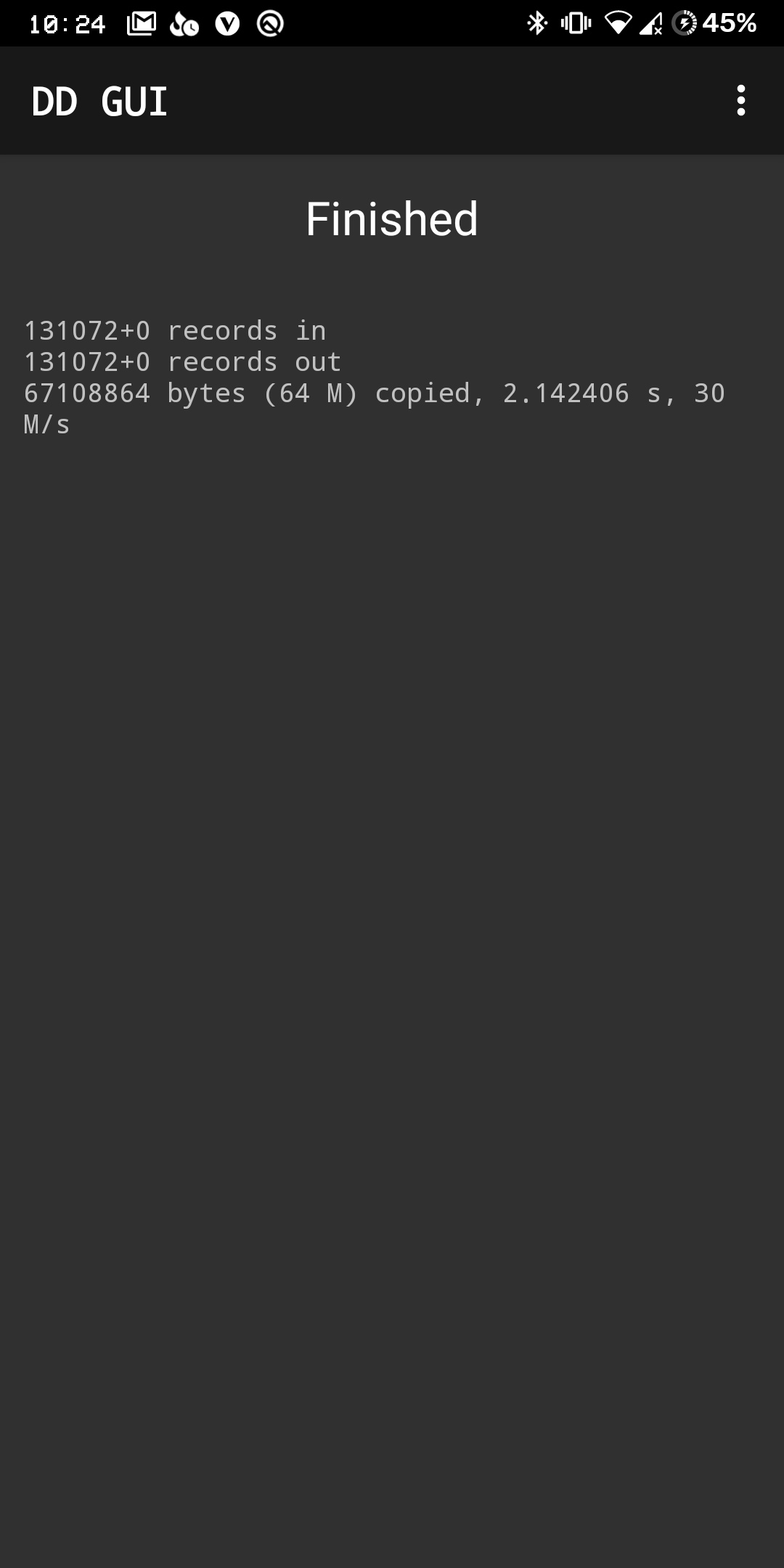Image resolution: width=784 pixels, height=1568 pixels.
Task: Tap the 45% battery percentage
Action: tap(730, 24)
